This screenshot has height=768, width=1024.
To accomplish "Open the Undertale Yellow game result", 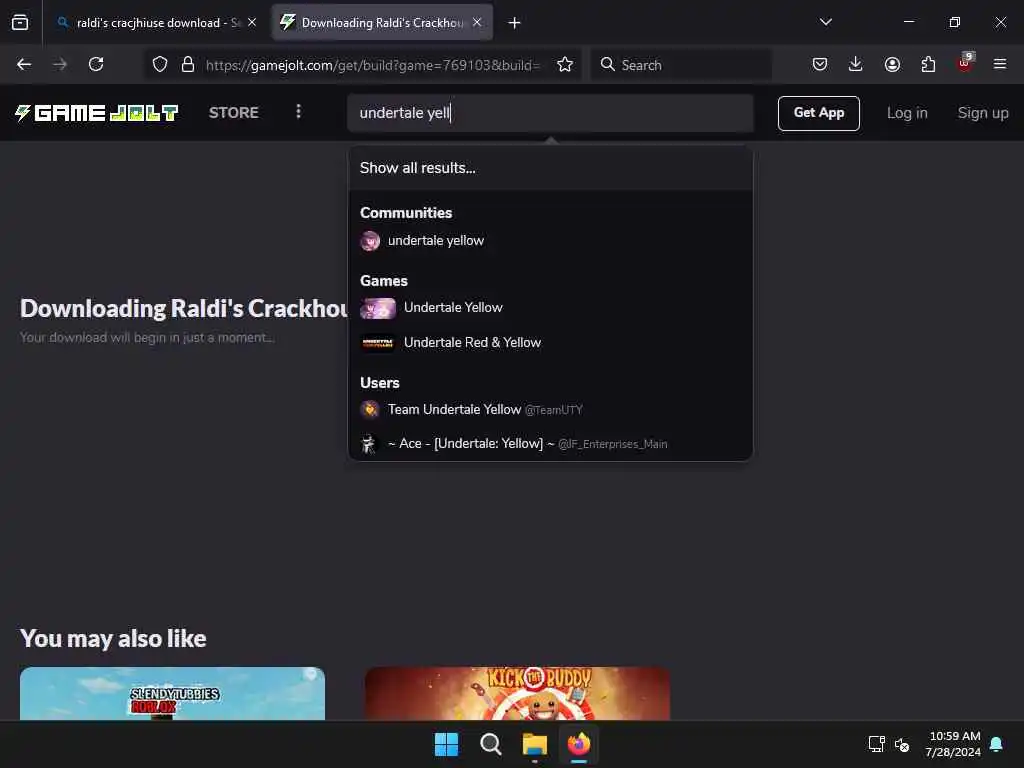I will pos(551,308).
